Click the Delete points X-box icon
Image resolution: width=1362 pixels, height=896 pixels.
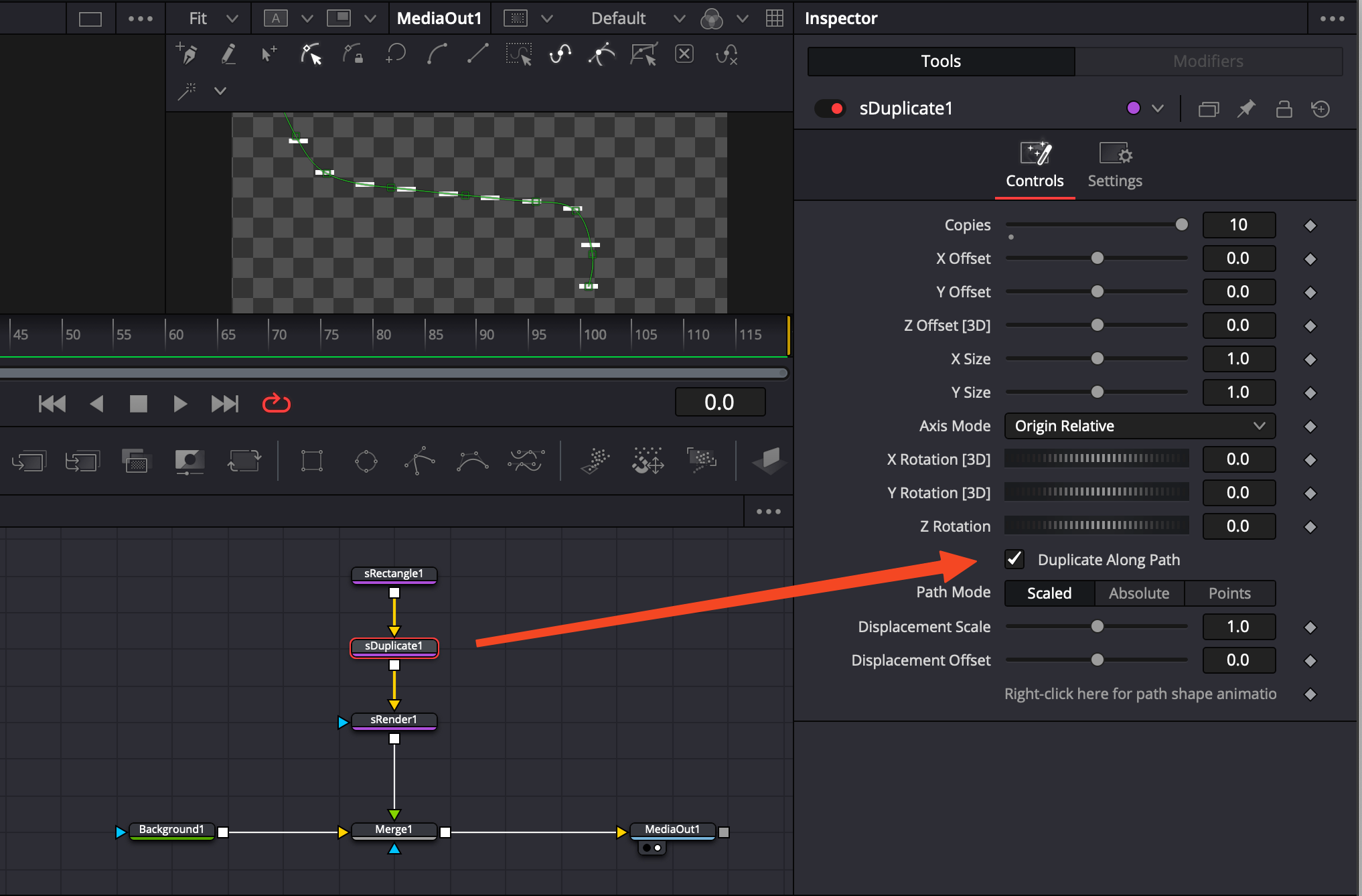pos(684,54)
